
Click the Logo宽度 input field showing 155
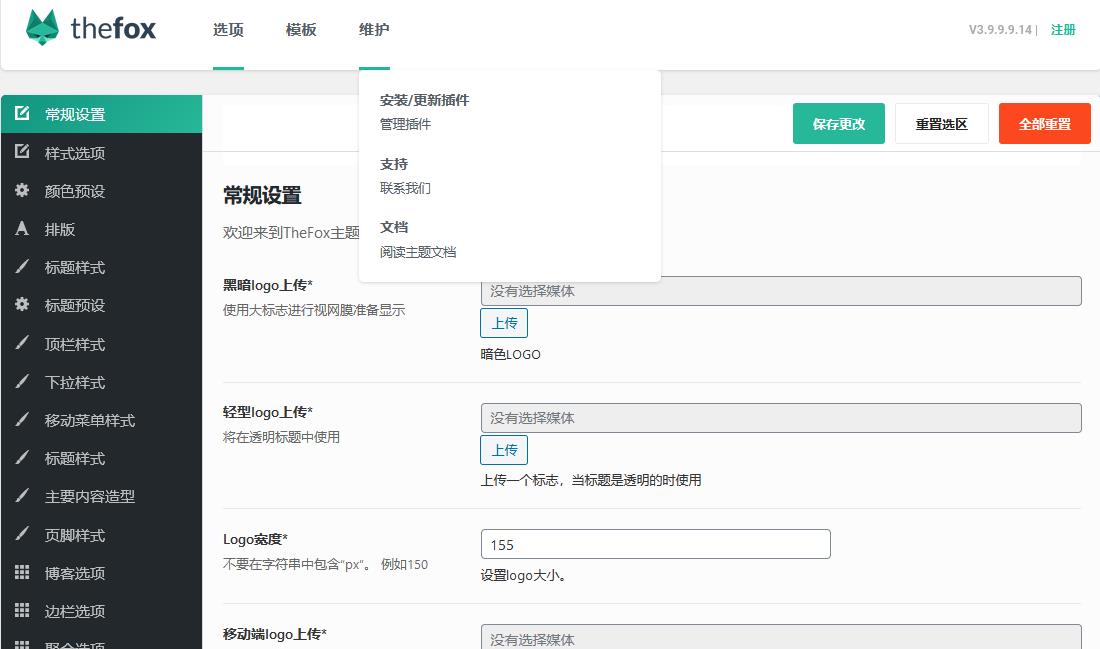(655, 544)
